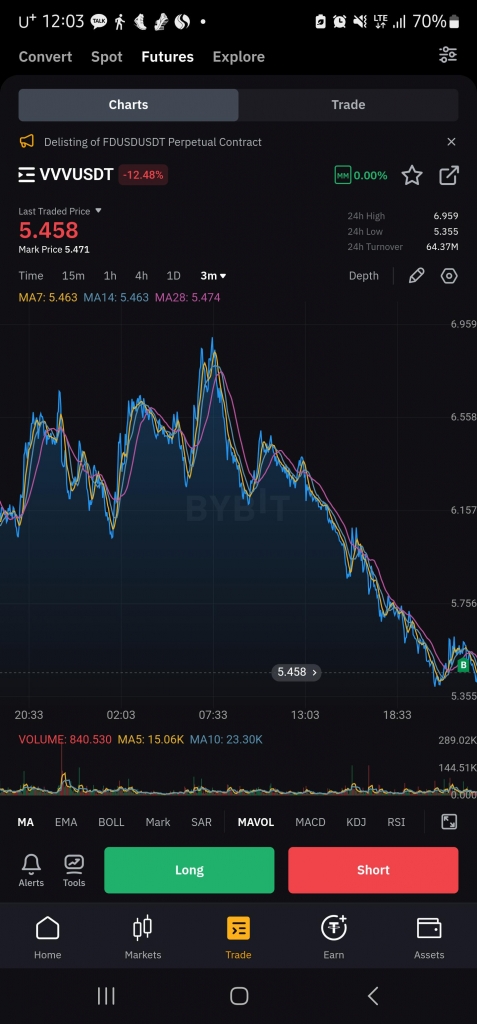This screenshot has width=477, height=1024.
Task: Open the Explore section
Action: coord(238,57)
